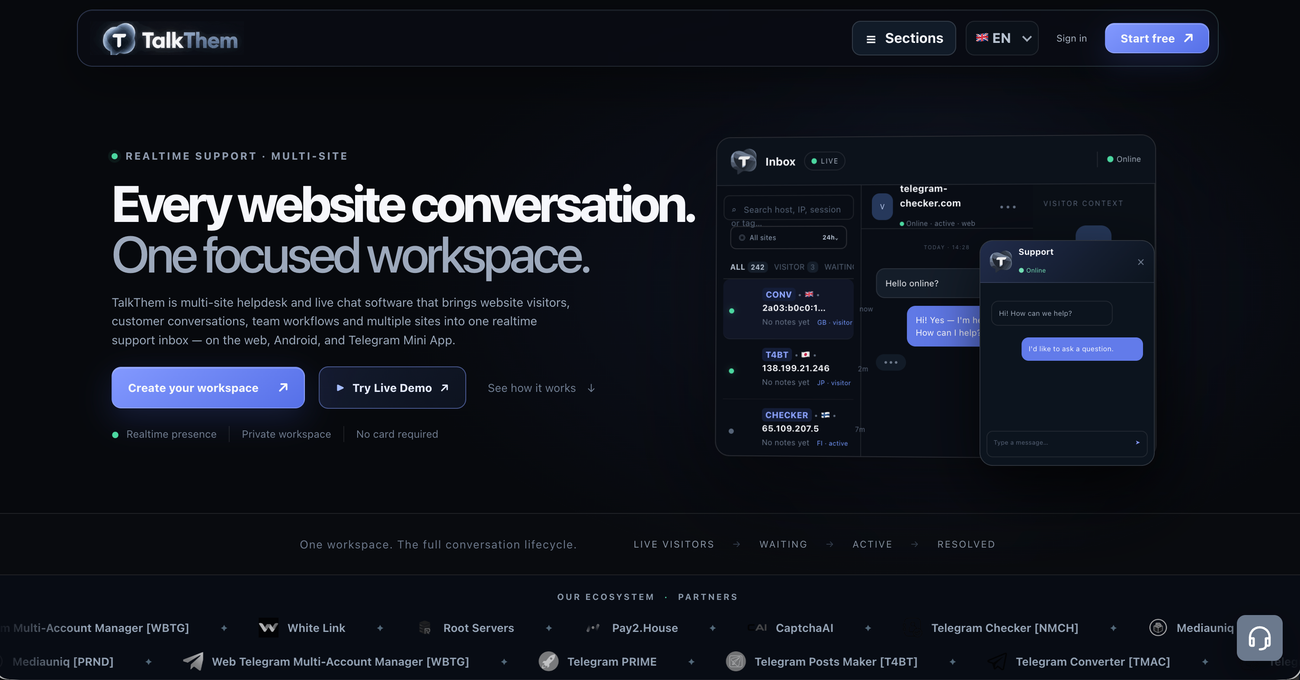Click the paper plane icon beside Web Telegram
The width and height of the screenshot is (1300, 680).
tap(193, 661)
